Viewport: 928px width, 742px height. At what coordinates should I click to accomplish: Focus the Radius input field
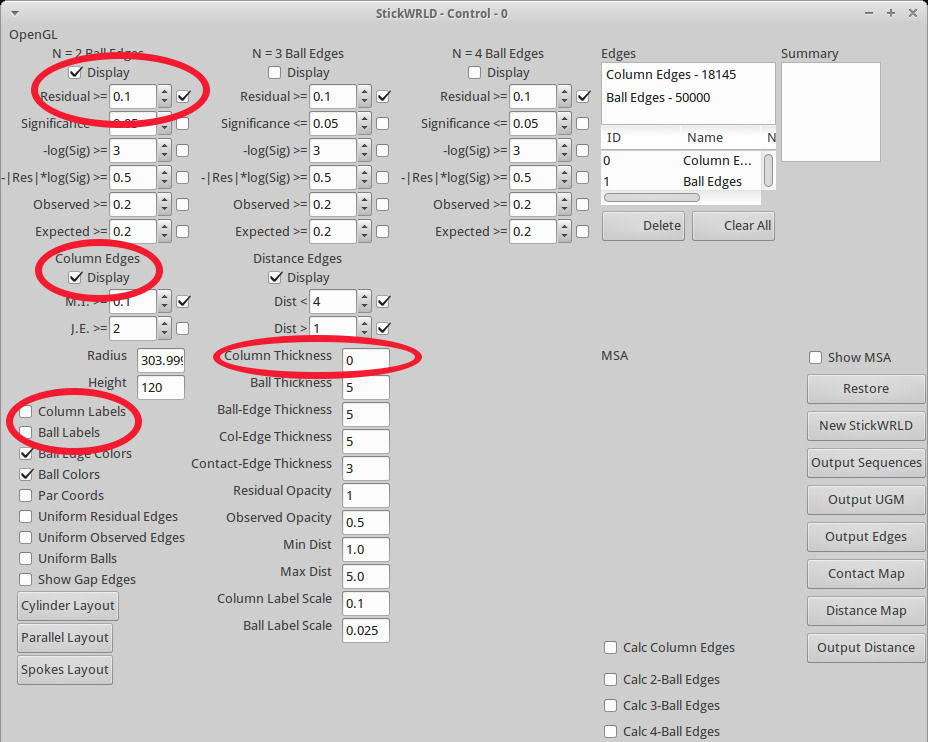(x=161, y=360)
